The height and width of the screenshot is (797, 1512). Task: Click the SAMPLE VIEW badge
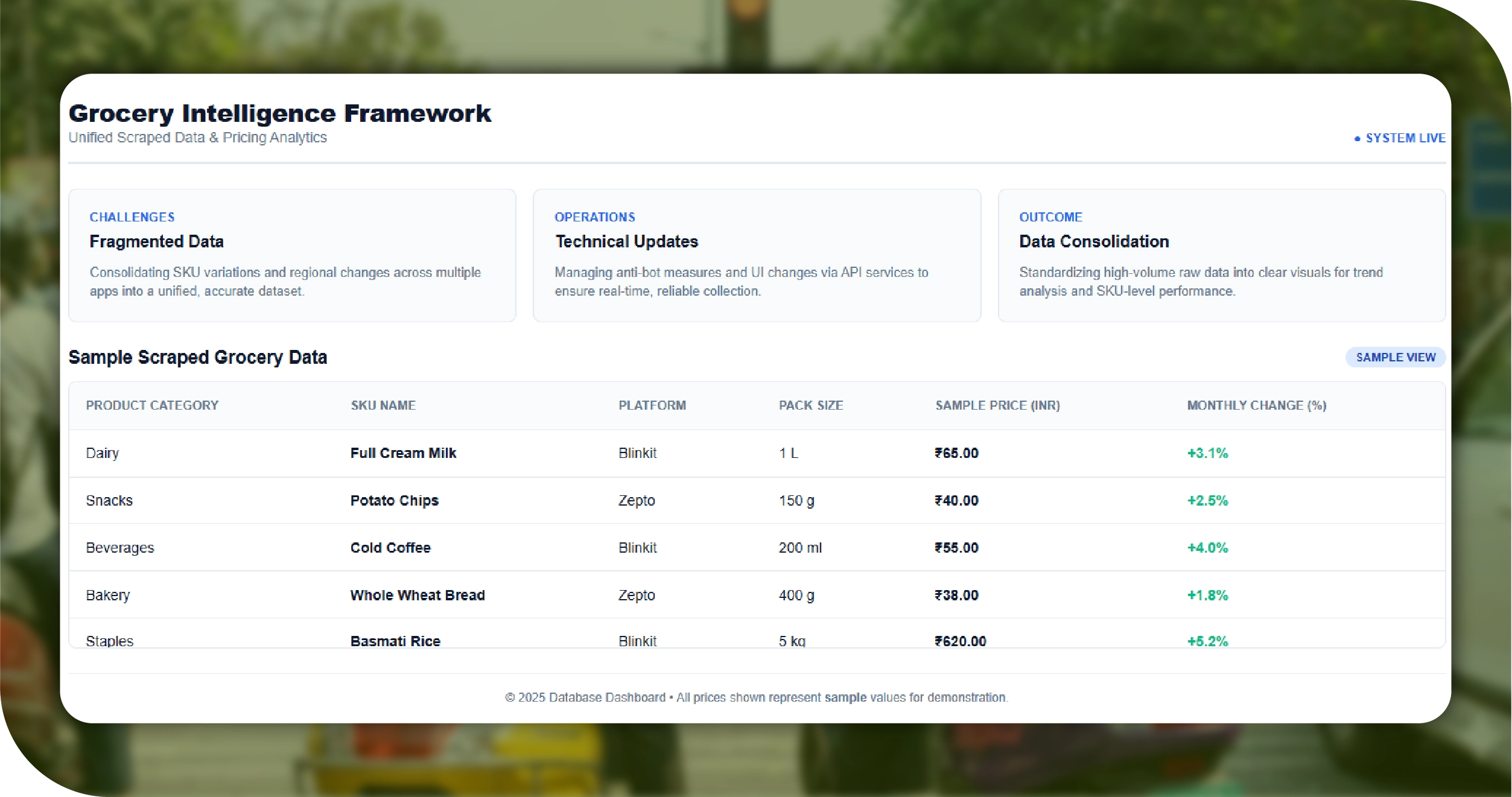[1395, 357]
